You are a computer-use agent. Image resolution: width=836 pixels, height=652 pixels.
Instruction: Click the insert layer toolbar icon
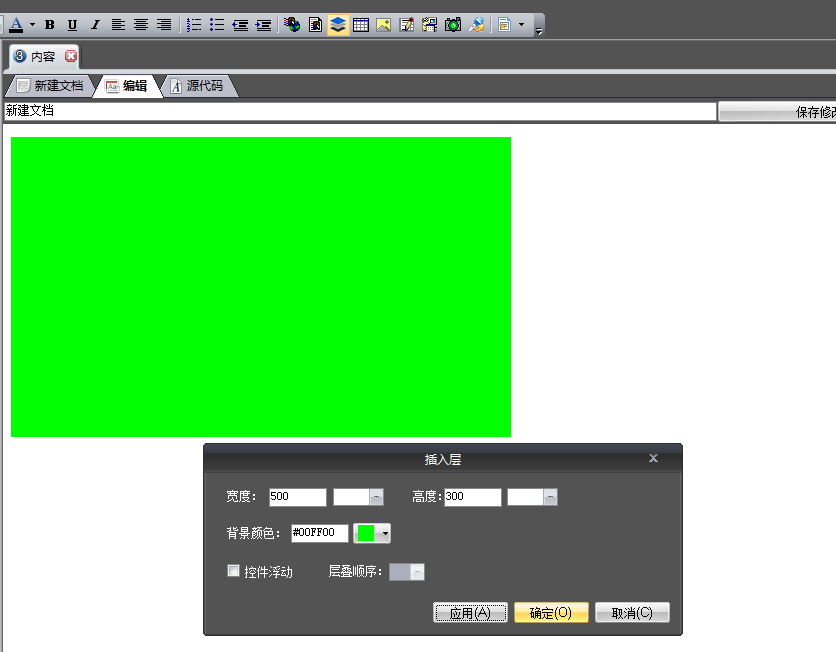[x=338, y=25]
